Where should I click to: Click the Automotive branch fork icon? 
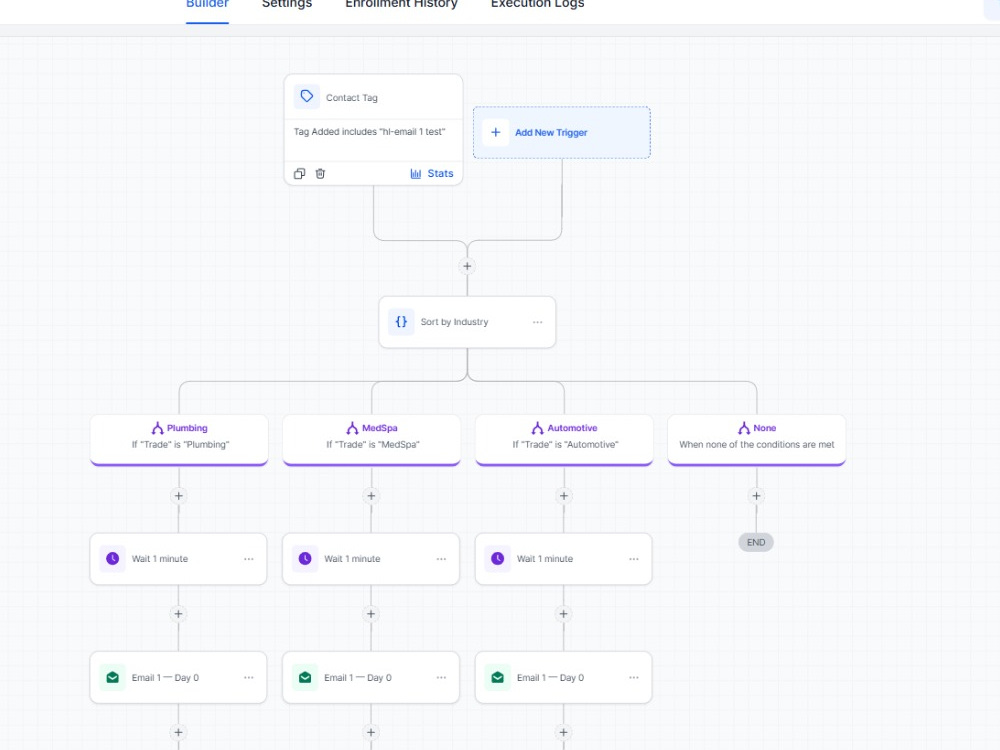pyautogui.click(x=538, y=428)
